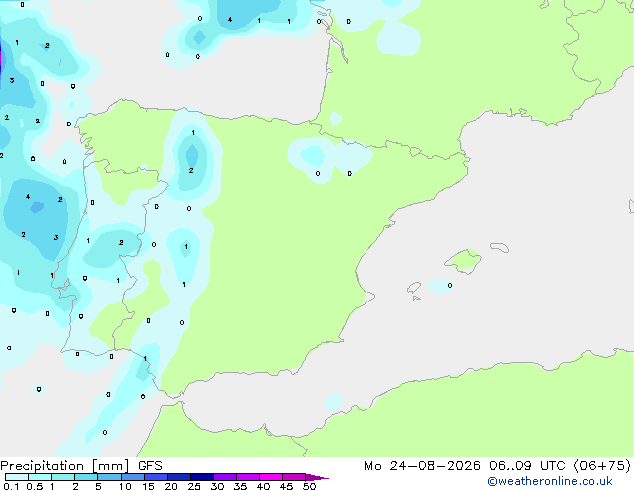
Task: Click the "GFS" model label
Action: 150,466
